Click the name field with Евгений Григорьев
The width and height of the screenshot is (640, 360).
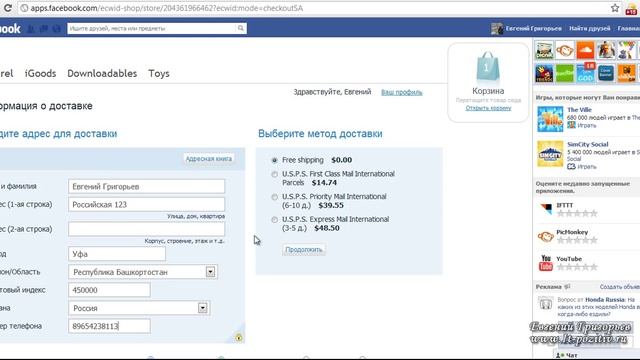point(147,187)
